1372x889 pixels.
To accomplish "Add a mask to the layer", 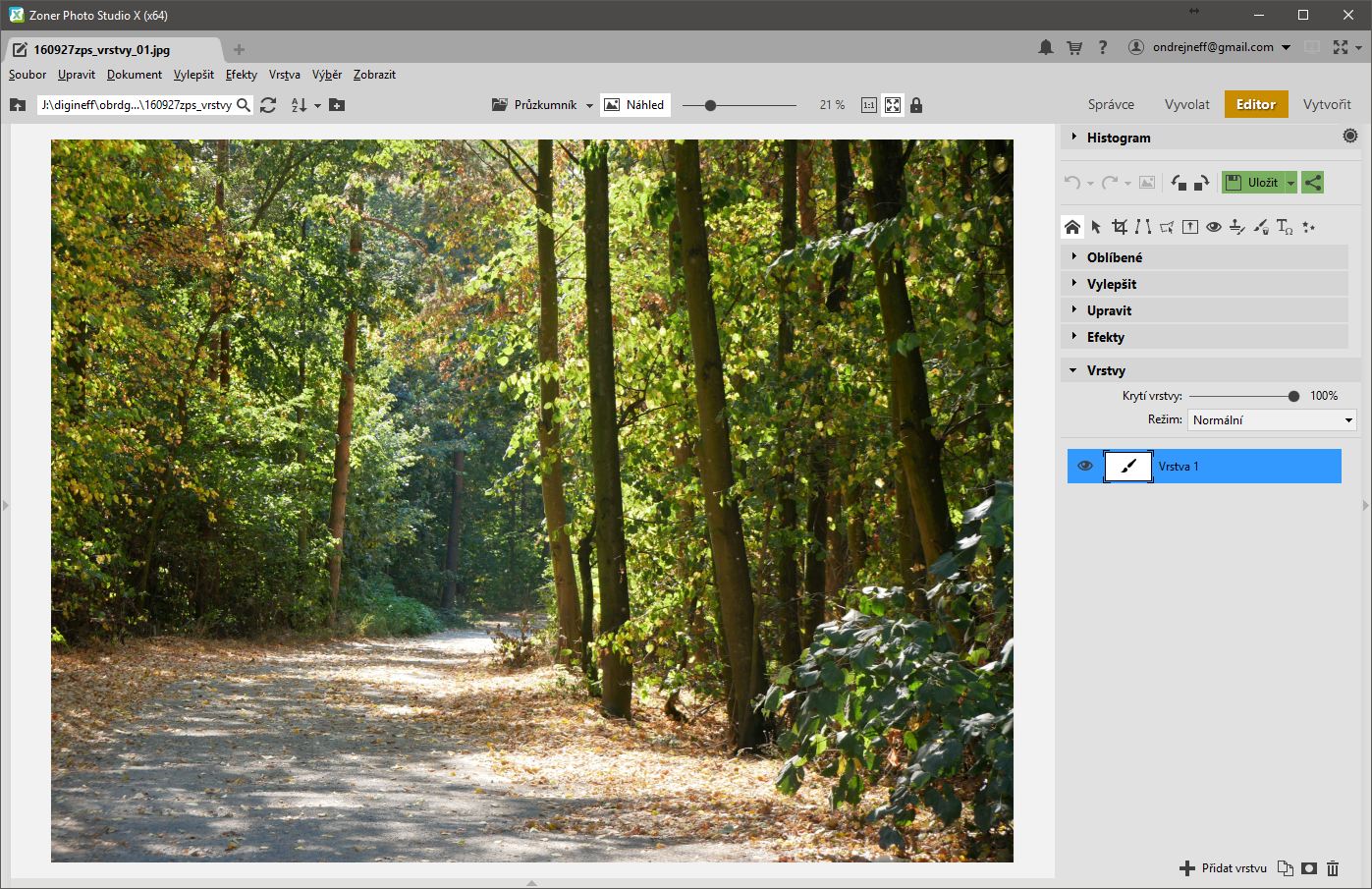I will 1309,868.
